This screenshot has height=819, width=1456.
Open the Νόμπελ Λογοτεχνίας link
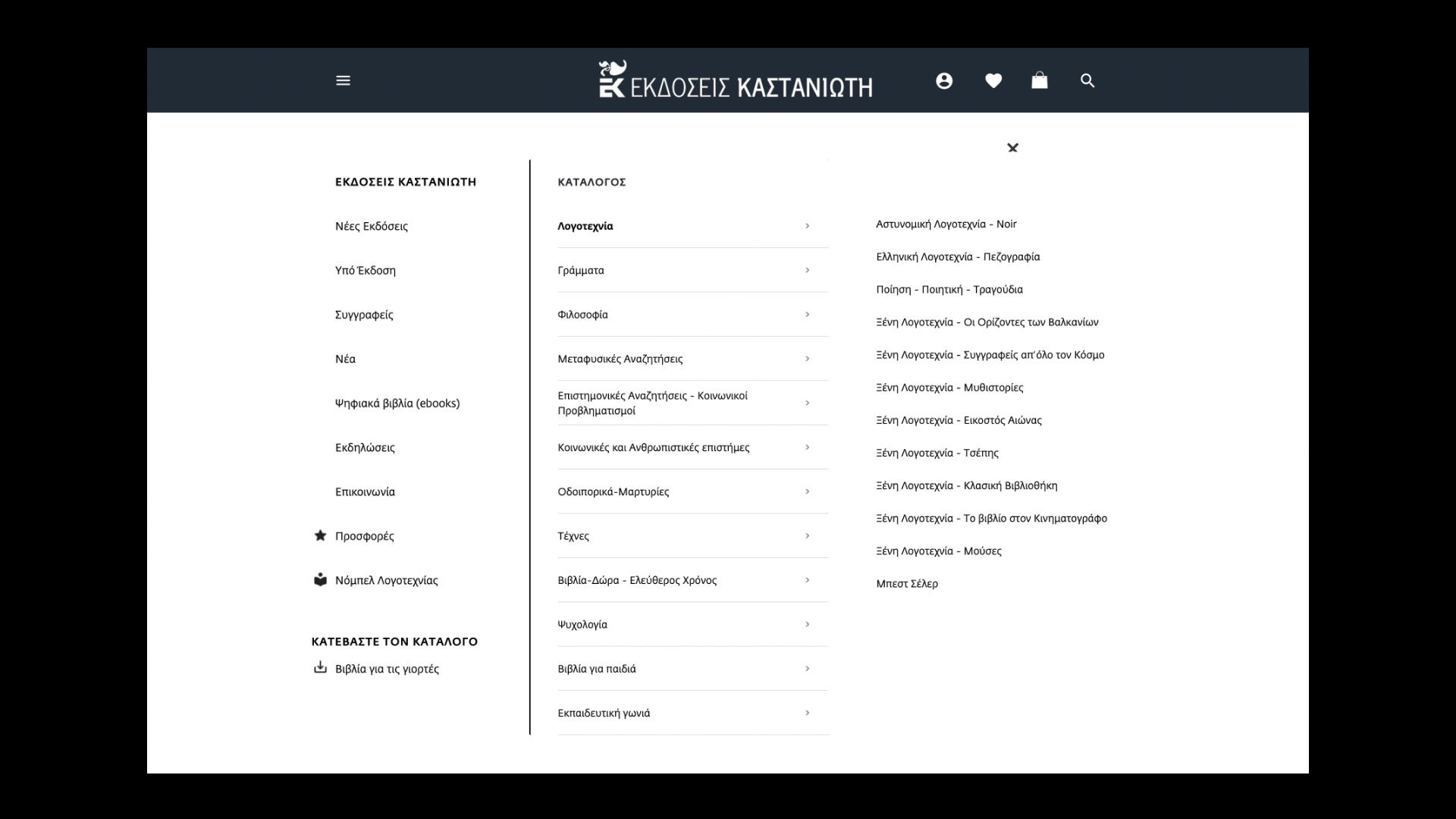387,580
